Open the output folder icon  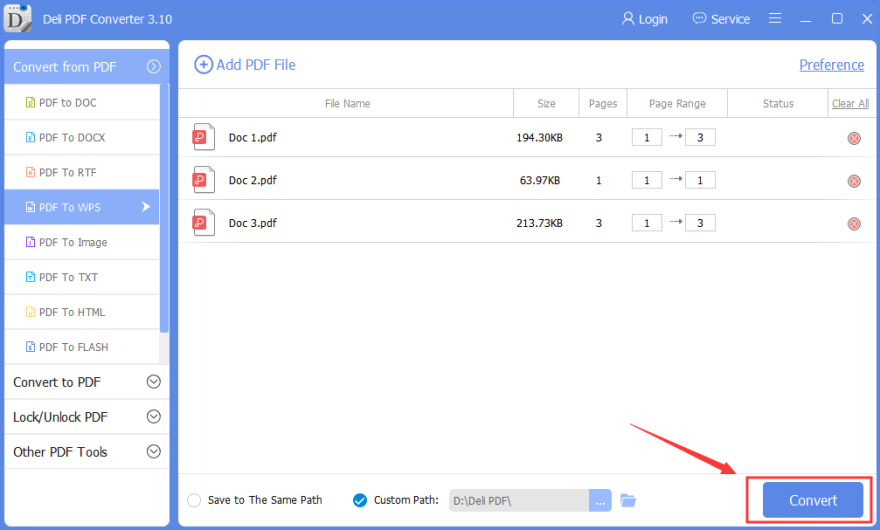(628, 500)
